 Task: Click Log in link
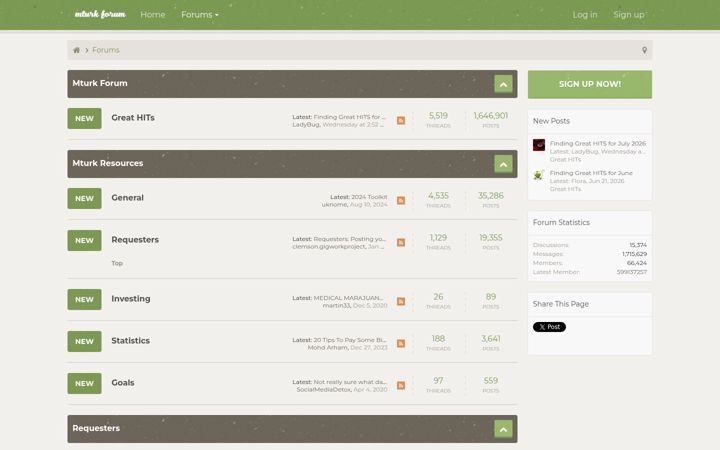pyautogui.click(x=585, y=15)
